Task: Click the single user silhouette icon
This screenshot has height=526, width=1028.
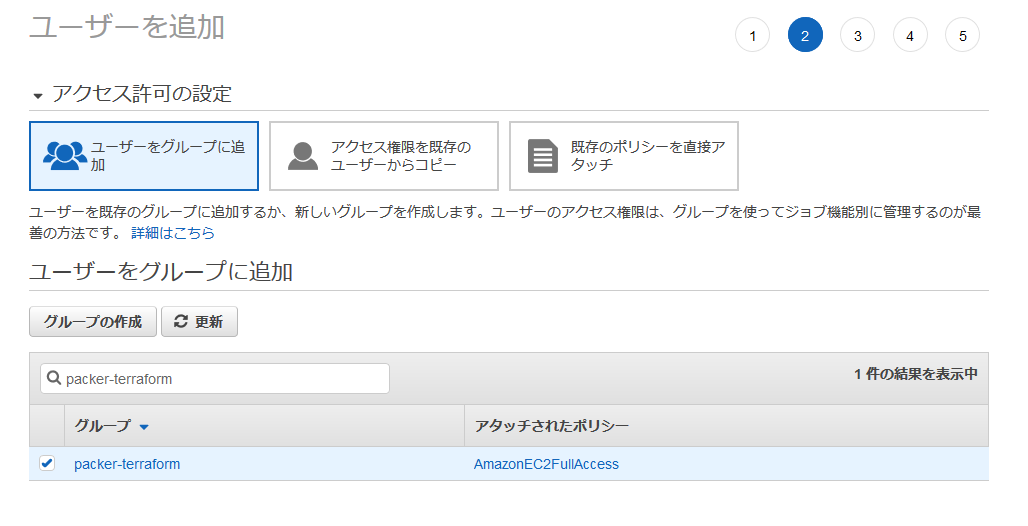Action: tap(302, 156)
